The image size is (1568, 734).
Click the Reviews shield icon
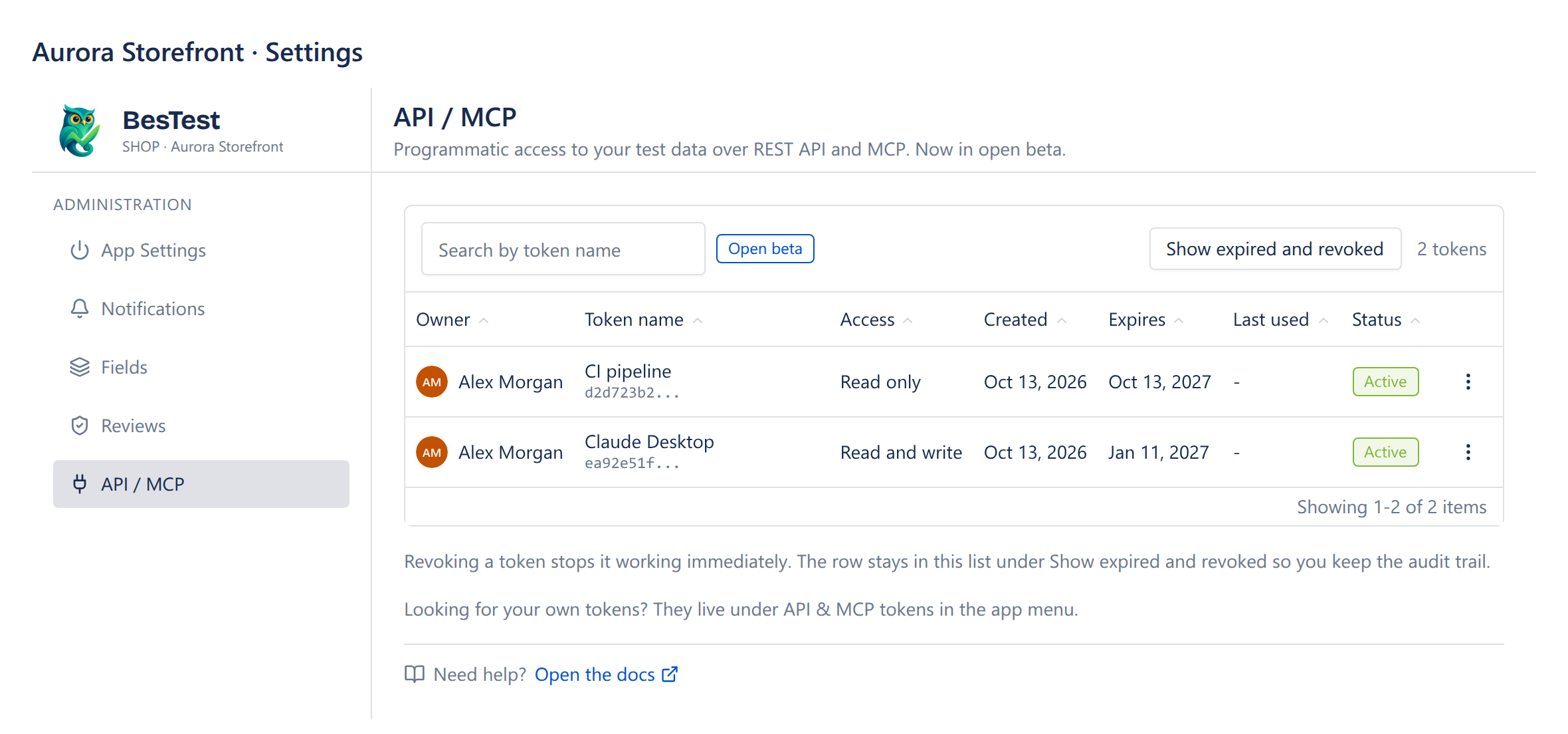point(80,426)
